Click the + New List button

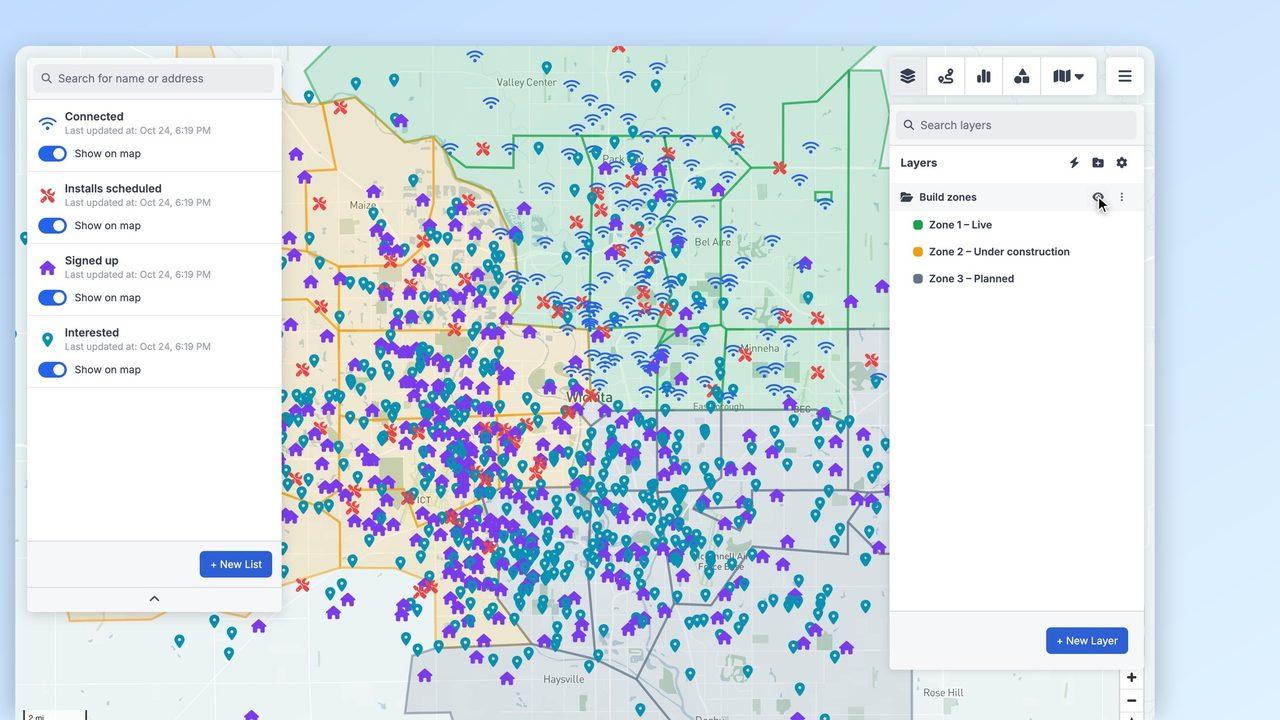[x=236, y=564]
